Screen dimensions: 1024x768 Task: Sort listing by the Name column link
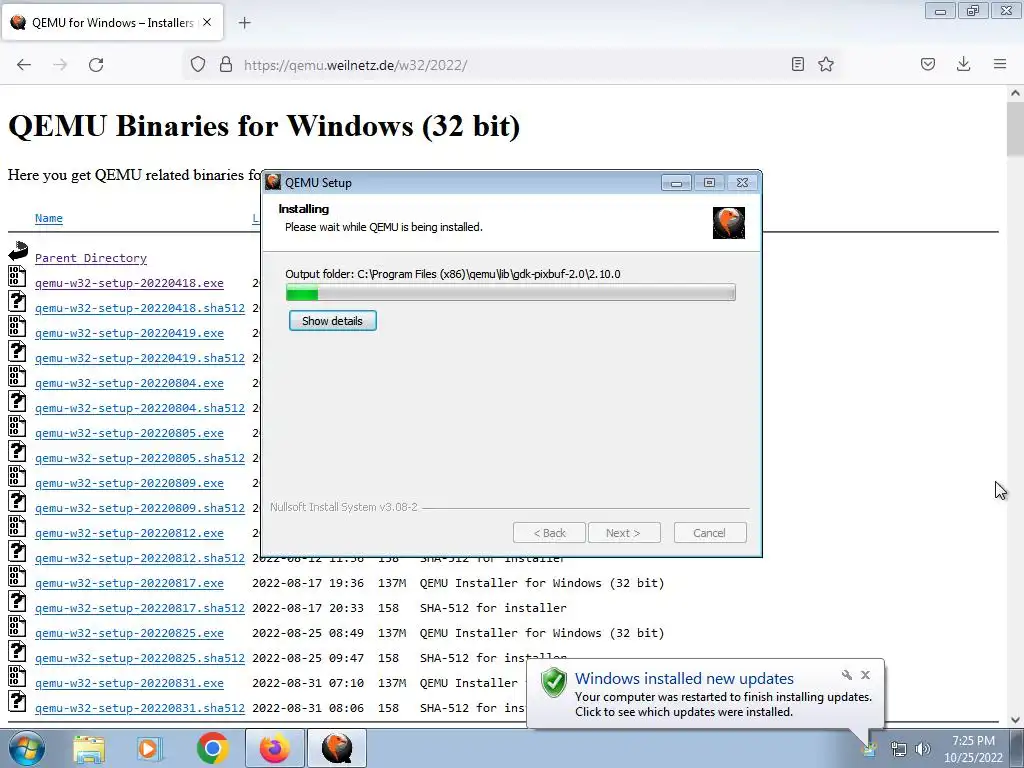point(49,218)
